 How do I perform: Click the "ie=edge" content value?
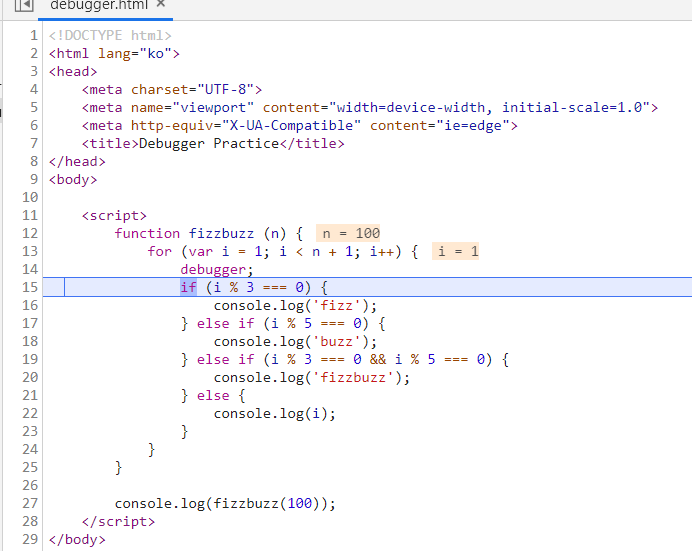473,126
